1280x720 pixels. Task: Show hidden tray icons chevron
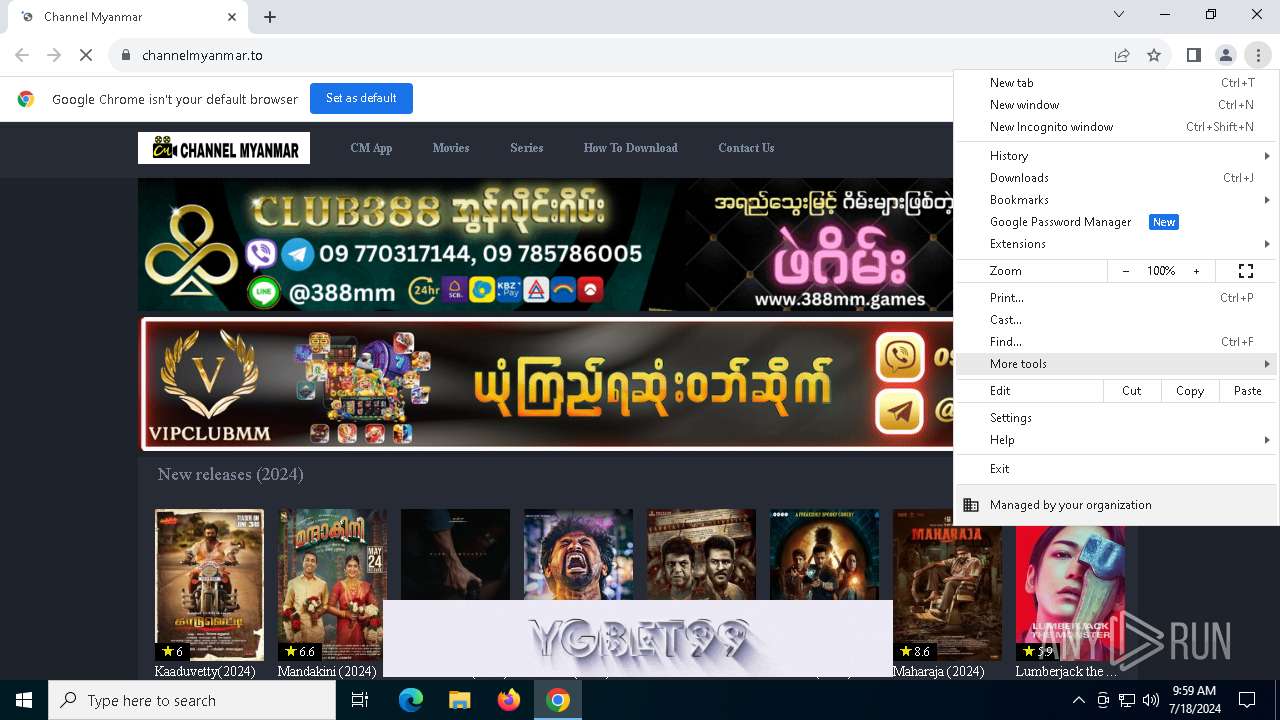1079,700
